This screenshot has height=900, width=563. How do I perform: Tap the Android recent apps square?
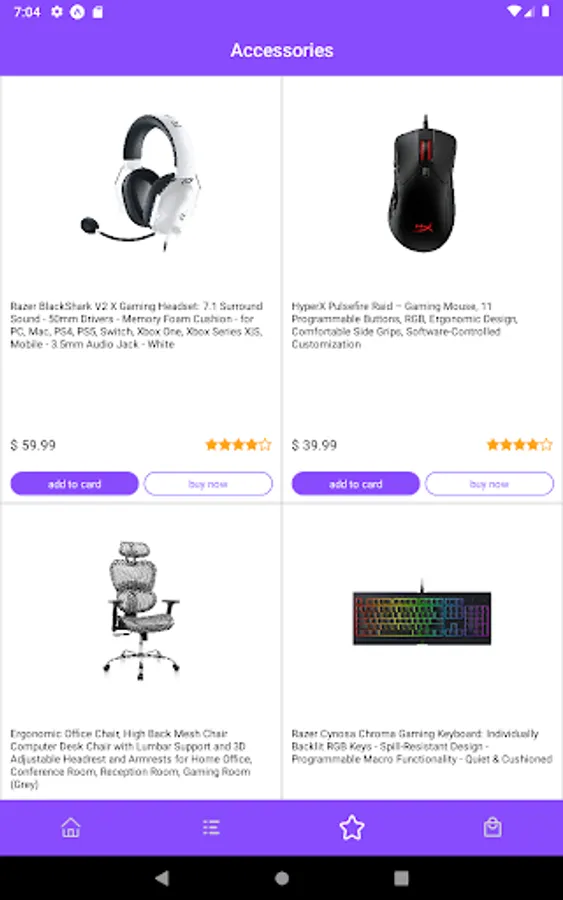[401, 878]
